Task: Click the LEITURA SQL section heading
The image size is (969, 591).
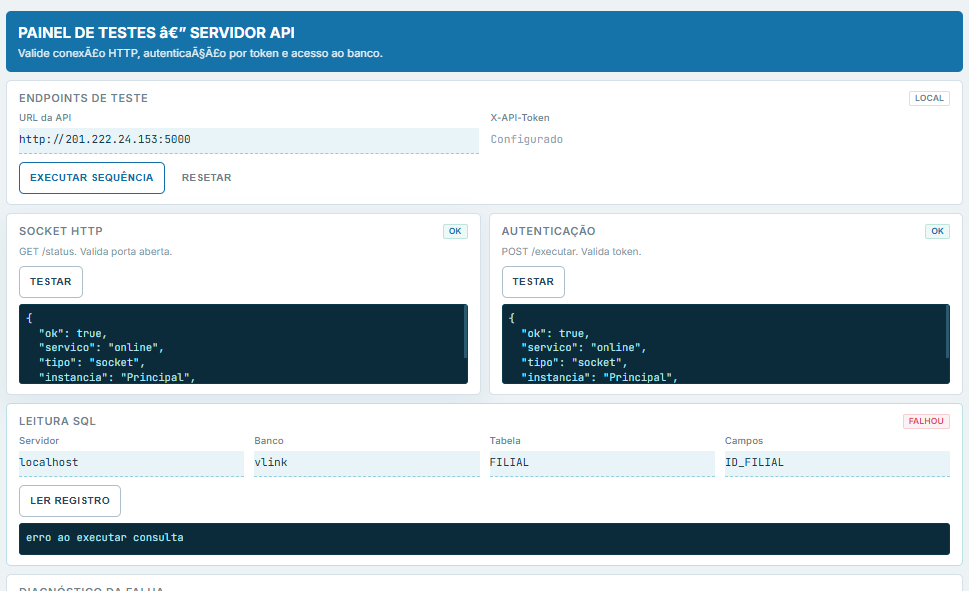Action: point(57,421)
